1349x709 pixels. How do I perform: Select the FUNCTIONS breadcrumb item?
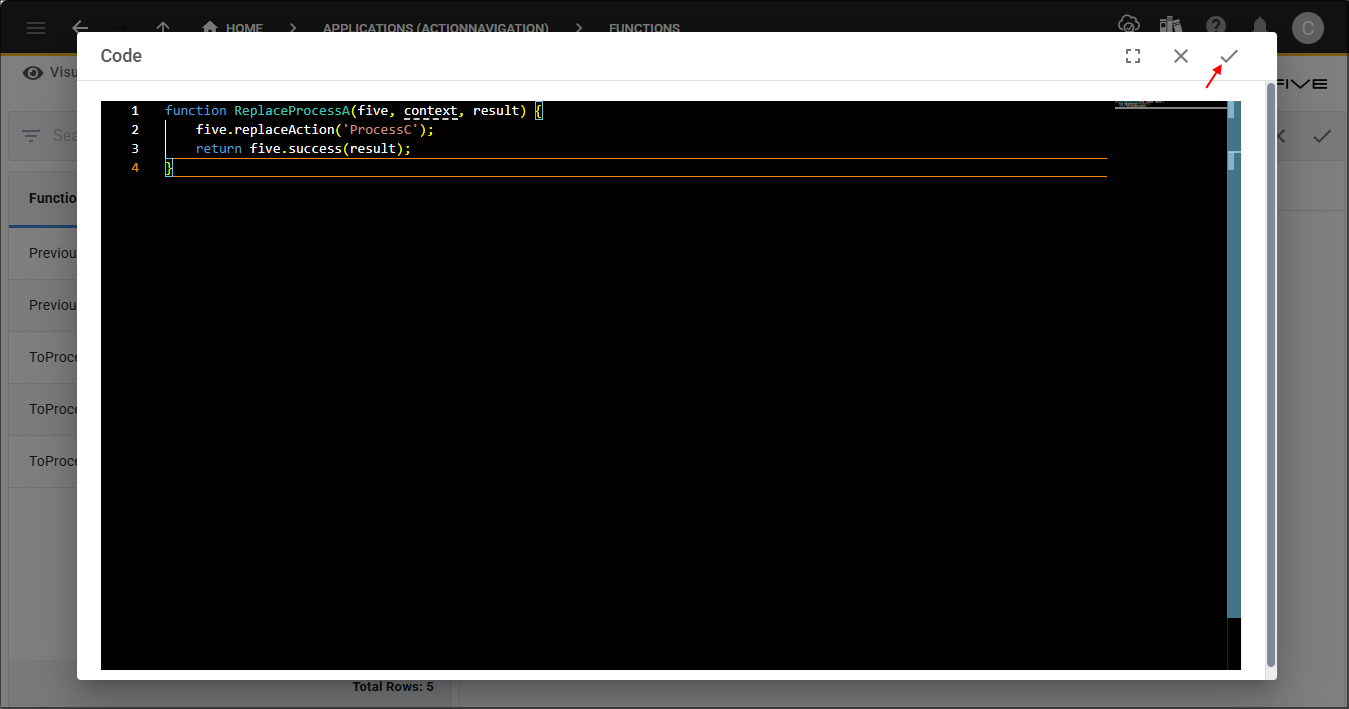click(644, 28)
